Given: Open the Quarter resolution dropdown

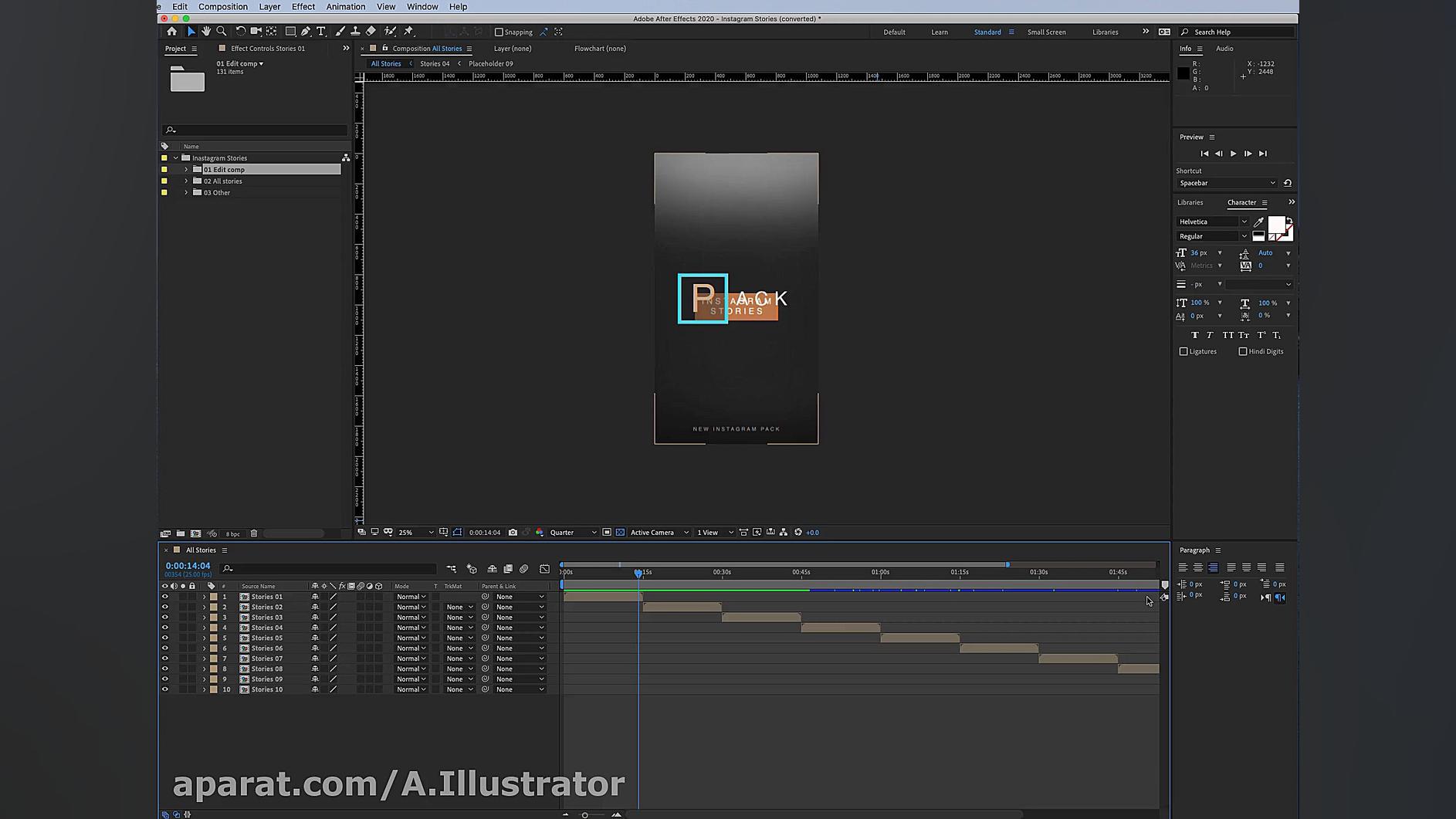Looking at the screenshot, I should 572,533.
